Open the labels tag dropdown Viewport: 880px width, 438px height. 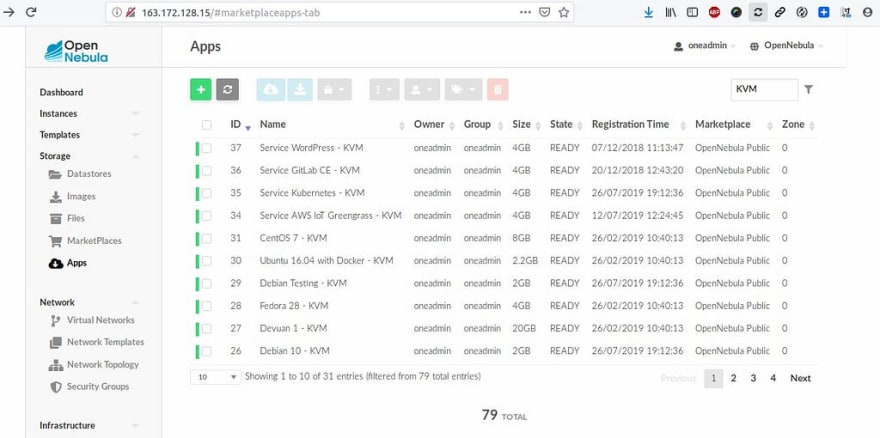464,89
